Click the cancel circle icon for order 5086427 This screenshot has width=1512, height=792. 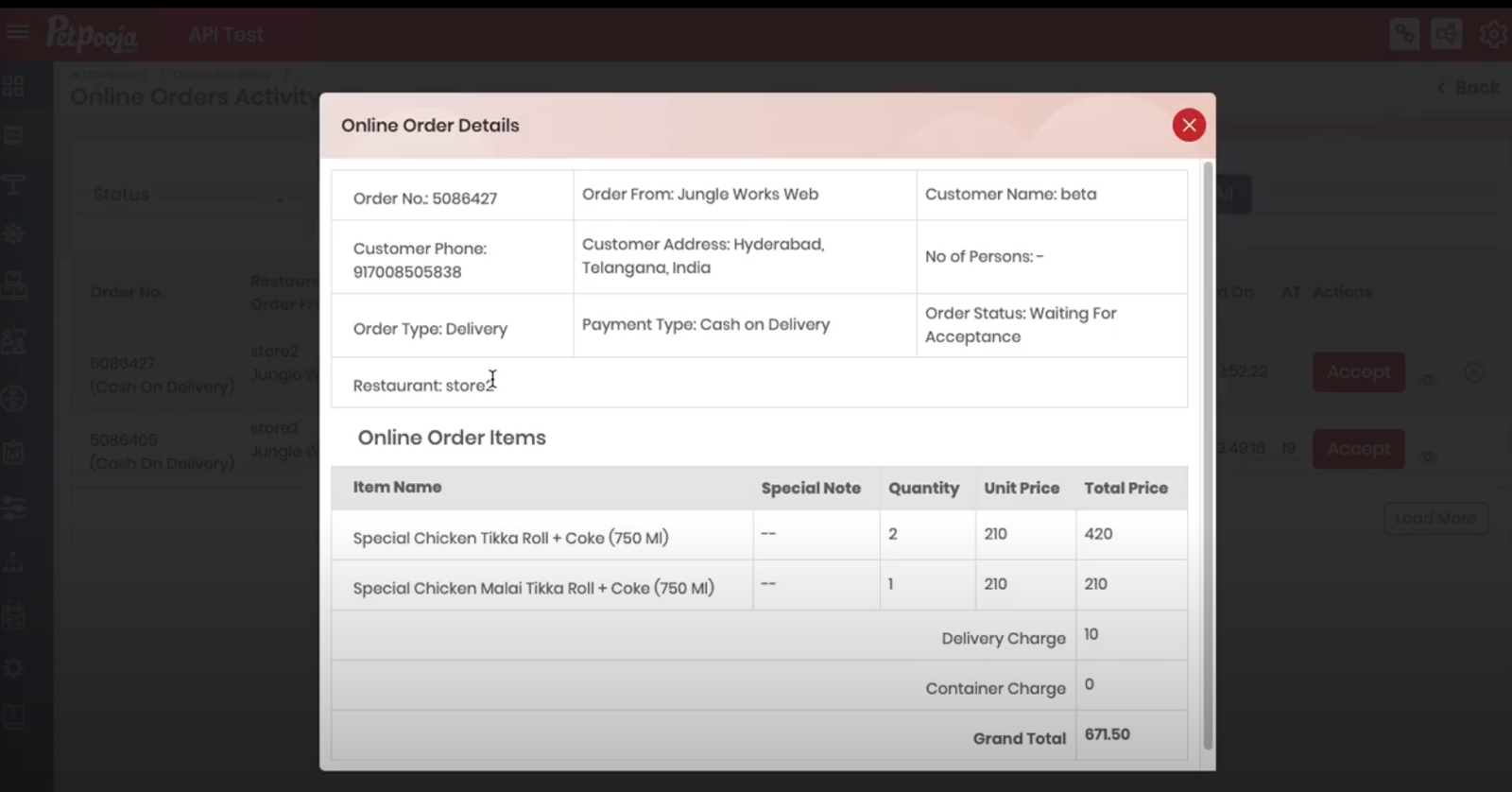[1474, 372]
